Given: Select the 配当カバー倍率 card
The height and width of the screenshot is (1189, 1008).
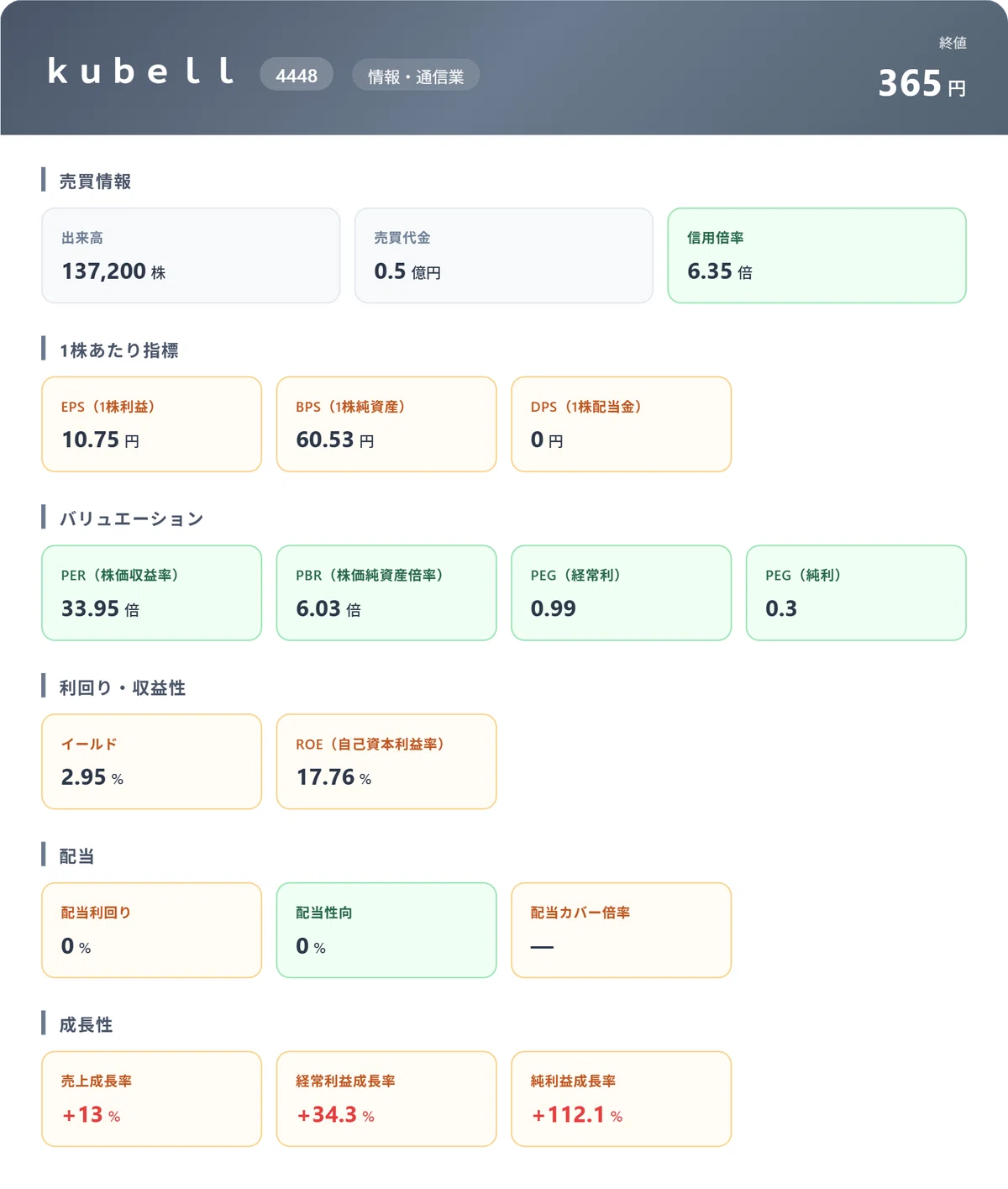Looking at the screenshot, I should [622, 930].
